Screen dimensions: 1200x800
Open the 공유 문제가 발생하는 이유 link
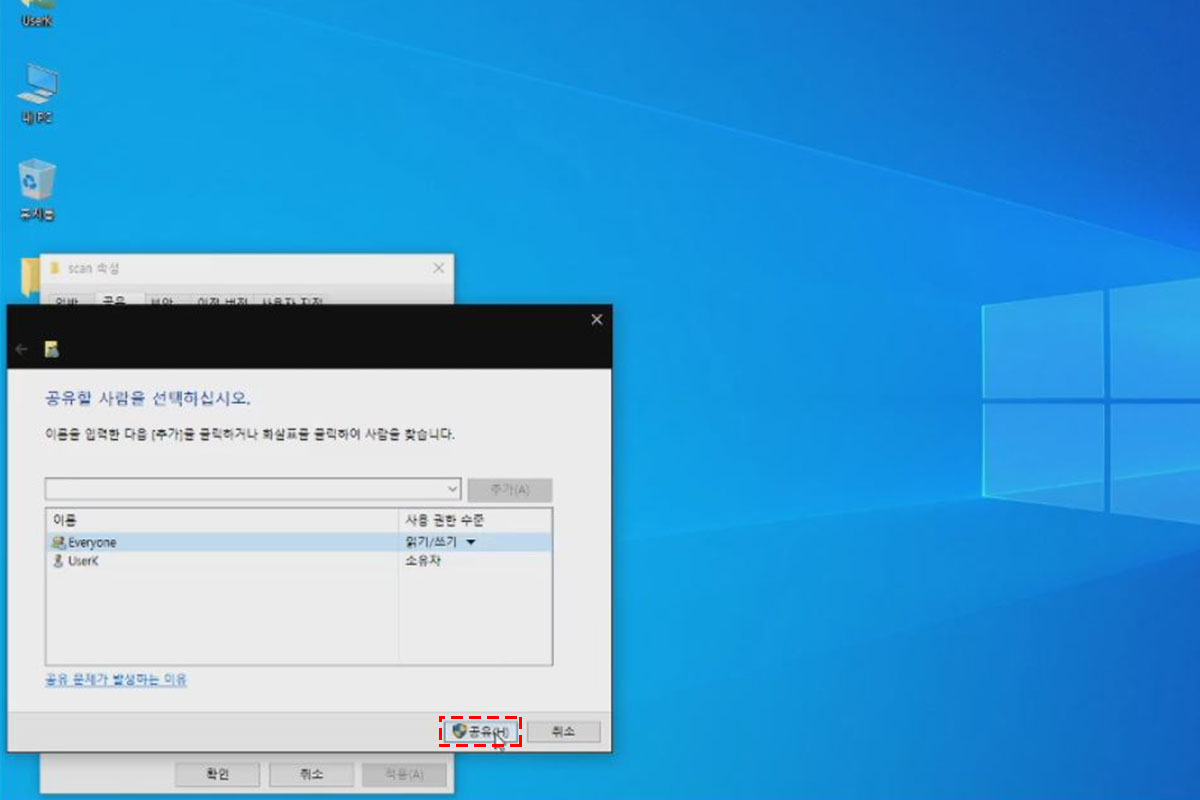point(116,680)
